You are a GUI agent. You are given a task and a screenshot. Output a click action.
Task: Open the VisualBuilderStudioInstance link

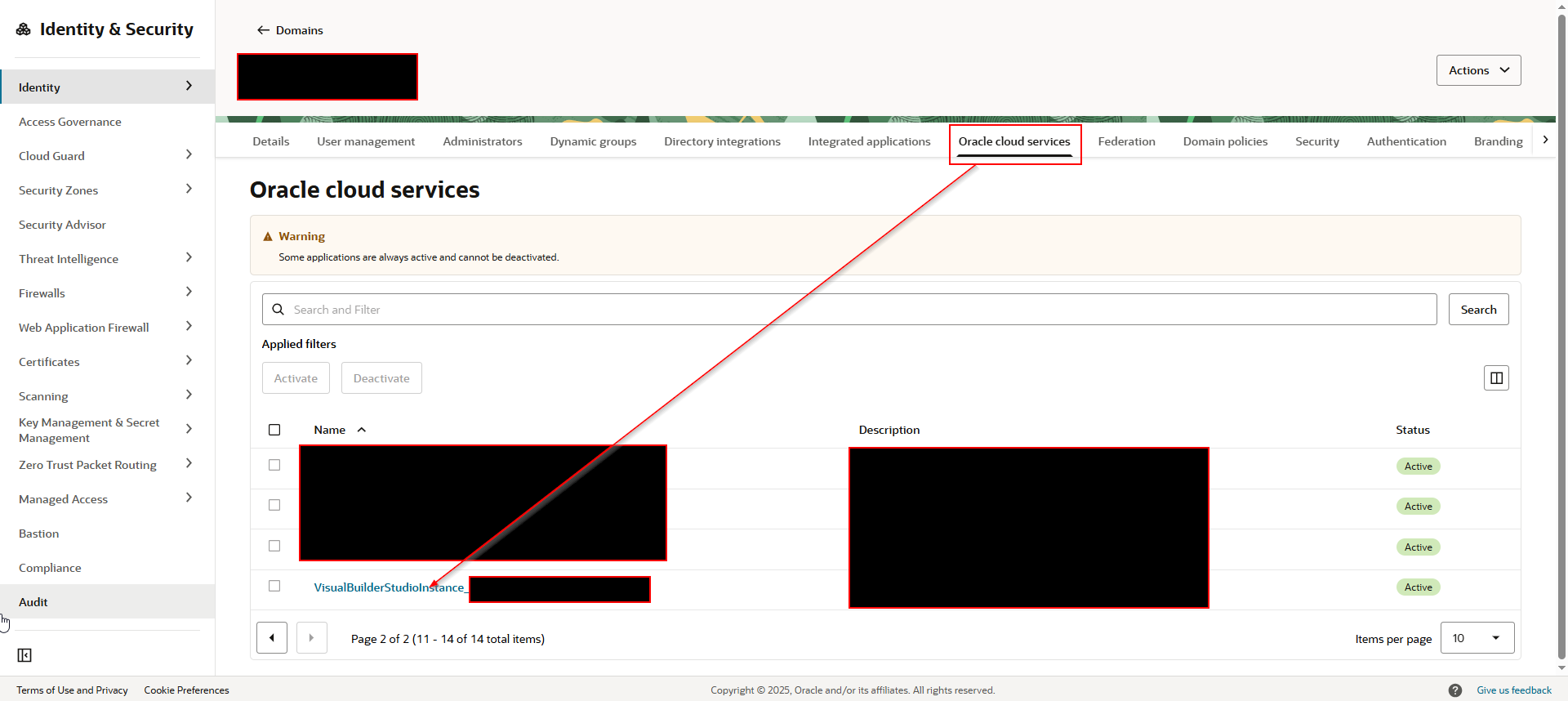(x=390, y=587)
